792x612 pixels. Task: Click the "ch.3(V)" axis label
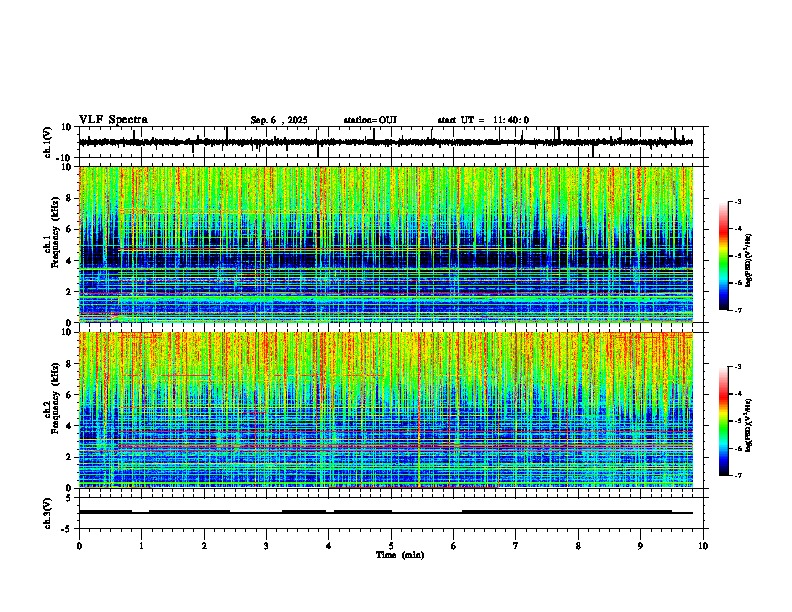click(48, 513)
